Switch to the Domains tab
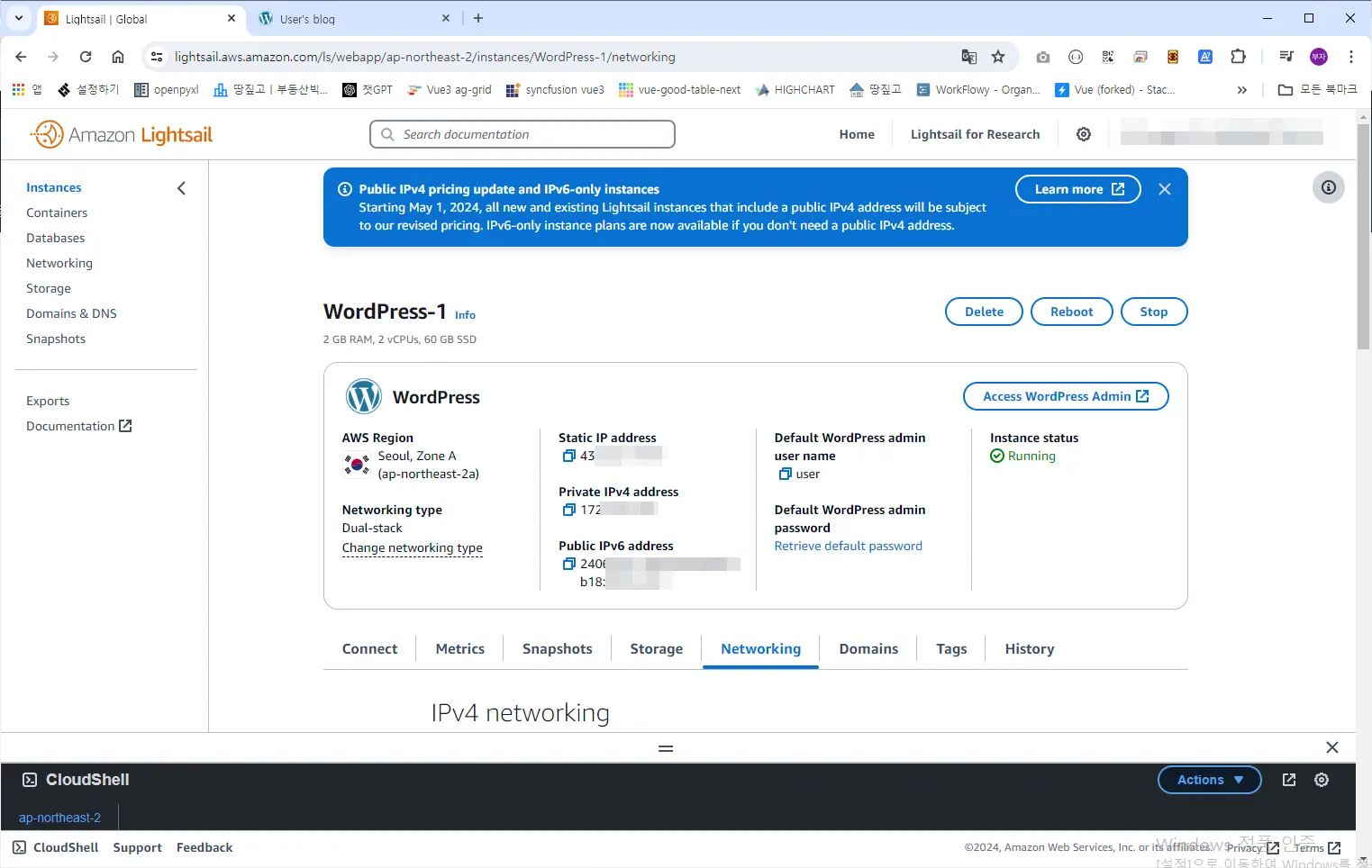Viewport: 1372px width, 868px height. tap(868, 649)
